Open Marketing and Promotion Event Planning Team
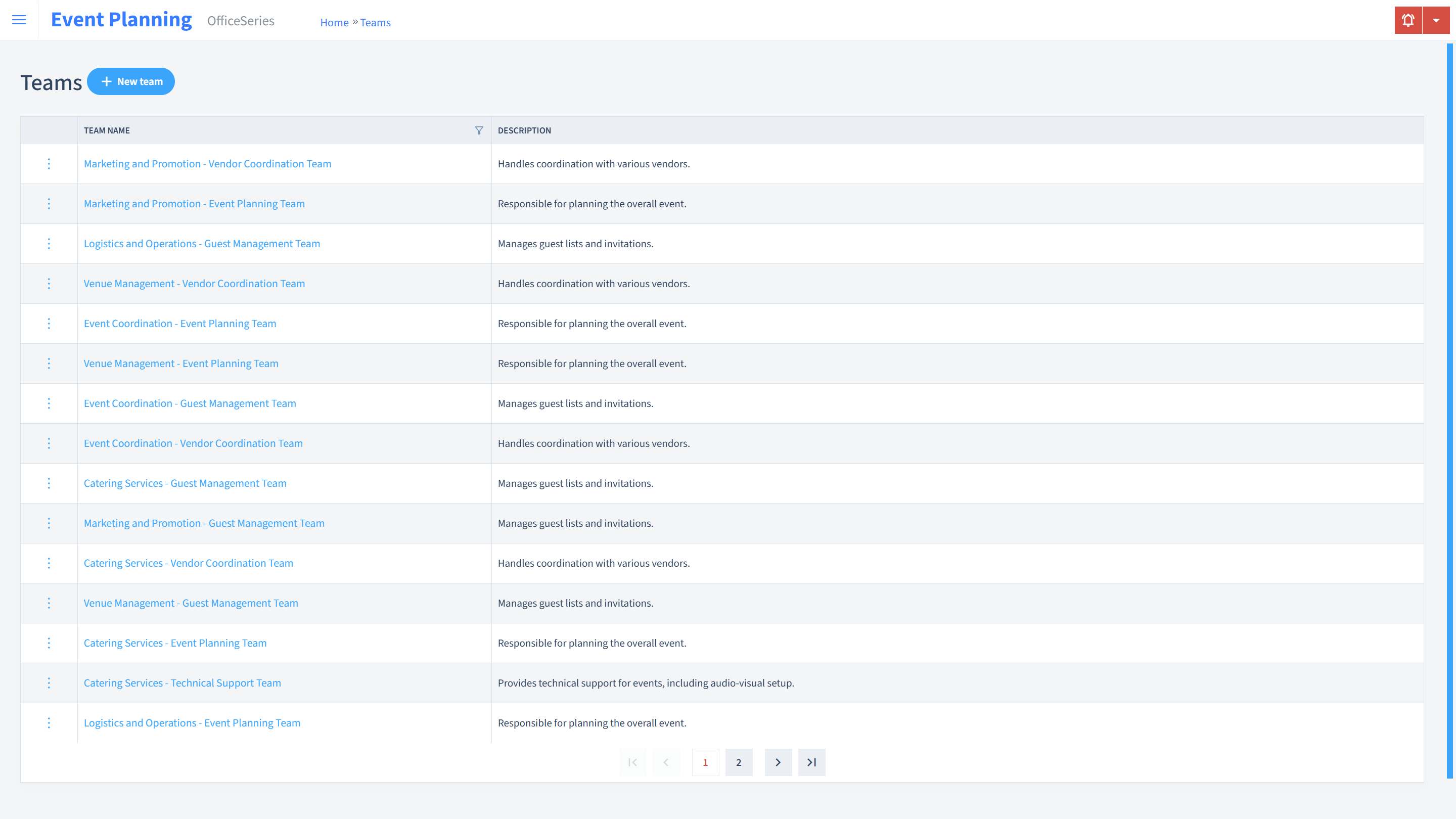1456x819 pixels. point(194,203)
